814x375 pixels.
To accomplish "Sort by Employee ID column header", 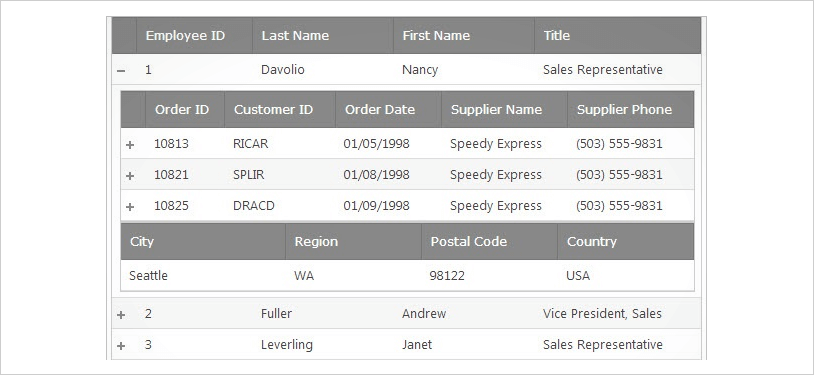I will (x=194, y=35).
